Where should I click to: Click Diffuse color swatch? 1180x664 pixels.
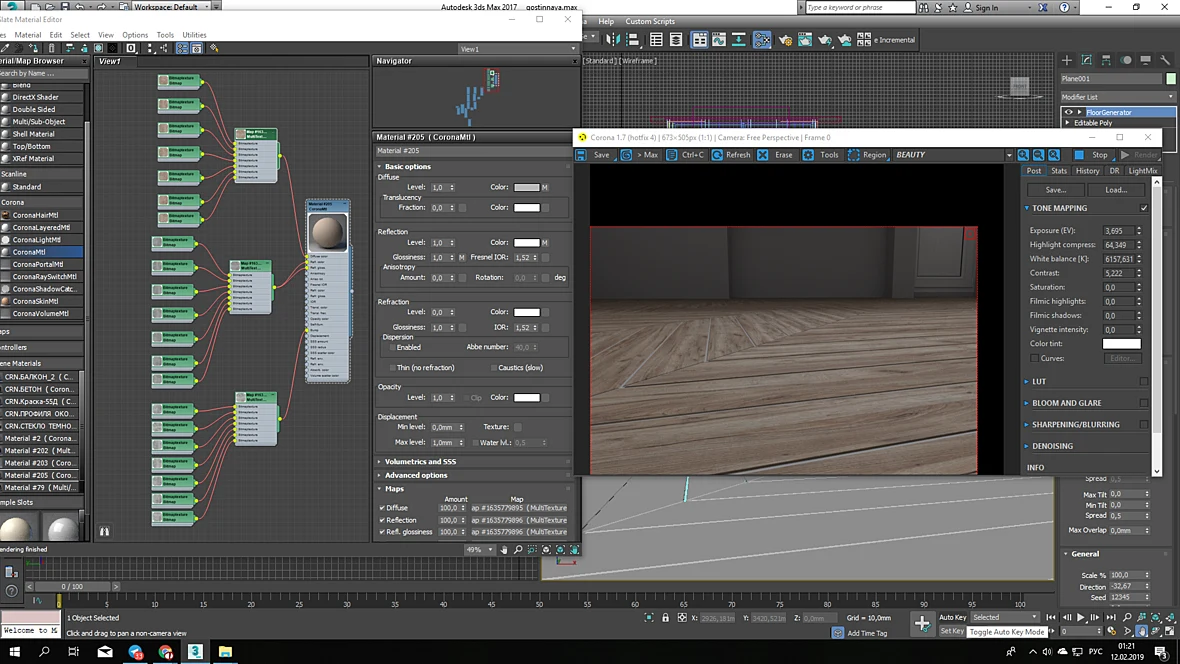point(527,187)
